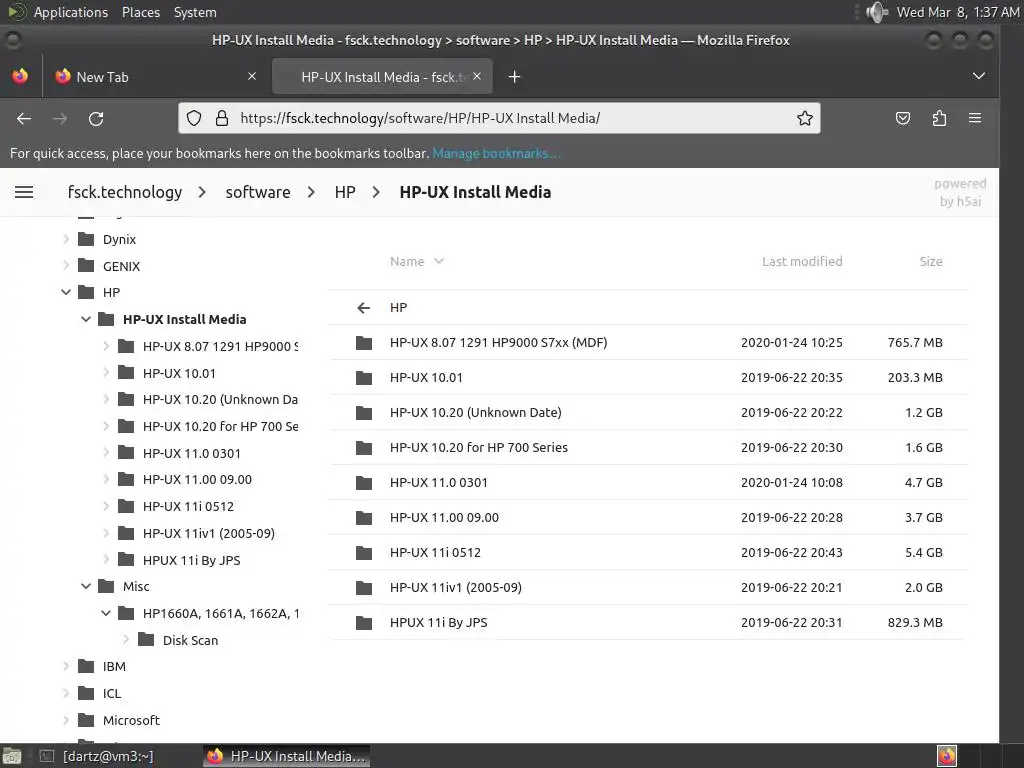Image resolution: width=1024 pixels, height=768 pixels.
Task: Click the IBM folder icon in the tree
Action: 86,666
